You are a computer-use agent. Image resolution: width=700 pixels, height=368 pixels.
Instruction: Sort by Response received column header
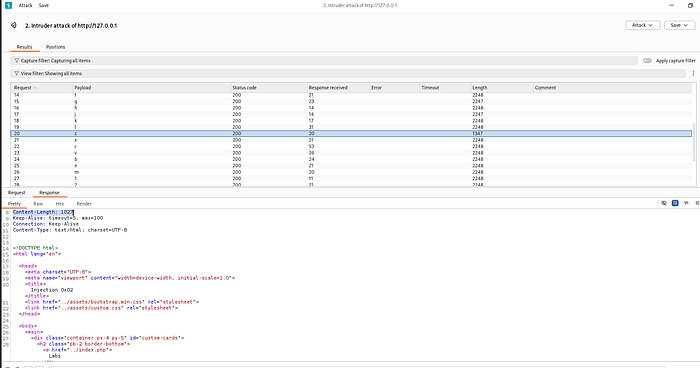coord(338,88)
